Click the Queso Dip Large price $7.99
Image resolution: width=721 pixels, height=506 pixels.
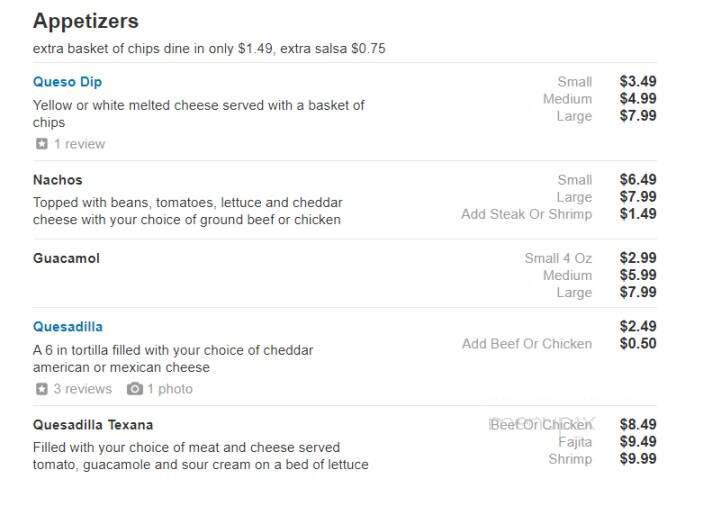click(x=638, y=116)
